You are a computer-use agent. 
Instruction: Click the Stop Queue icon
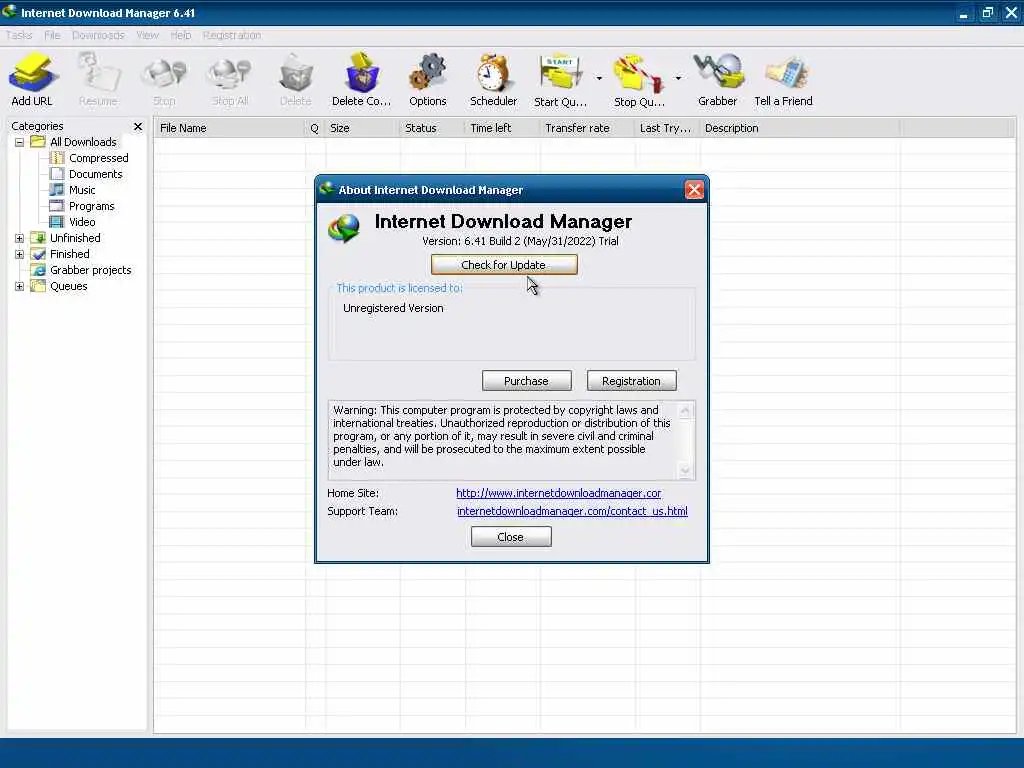[x=639, y=80]
